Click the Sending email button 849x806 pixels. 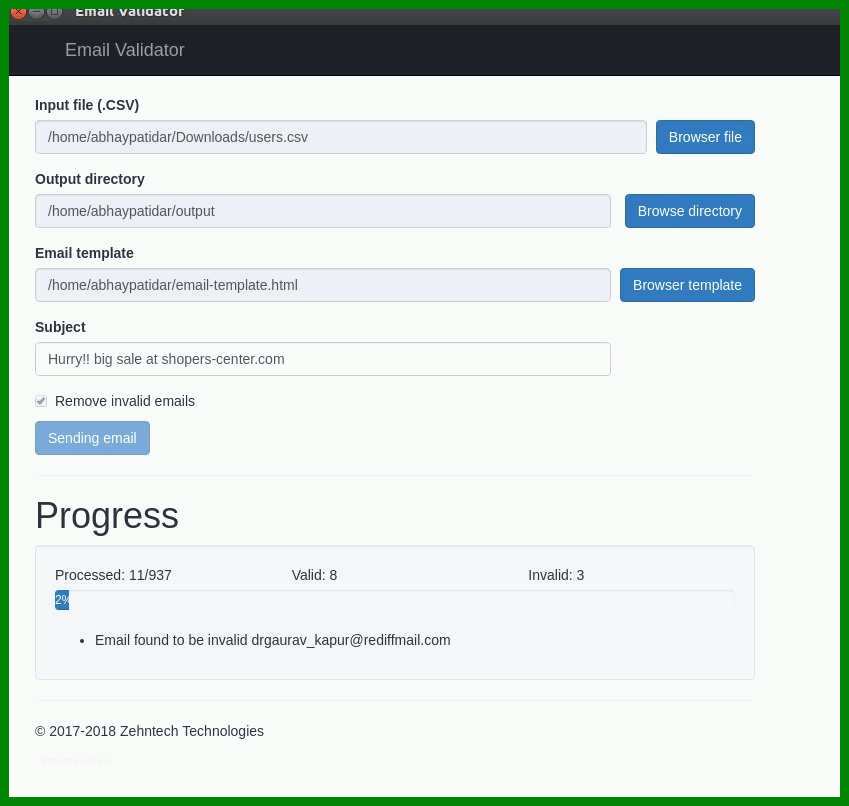point(92,438)
